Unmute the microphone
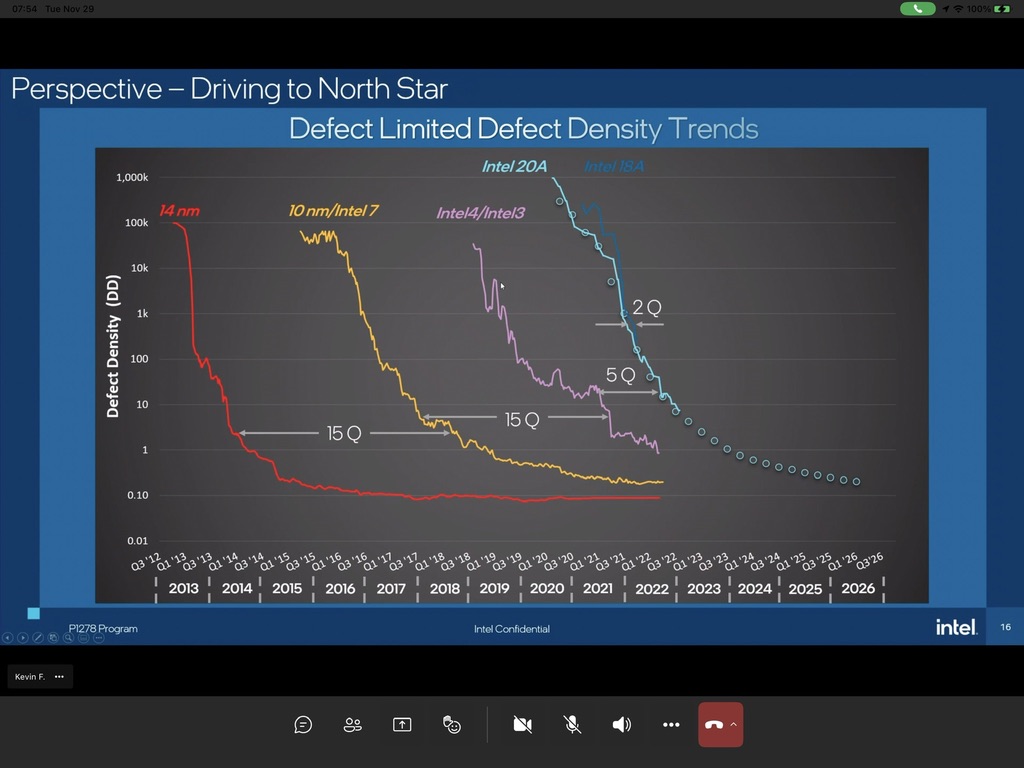This screenshot has width=1024, height=768. click(x=572, y=725)
